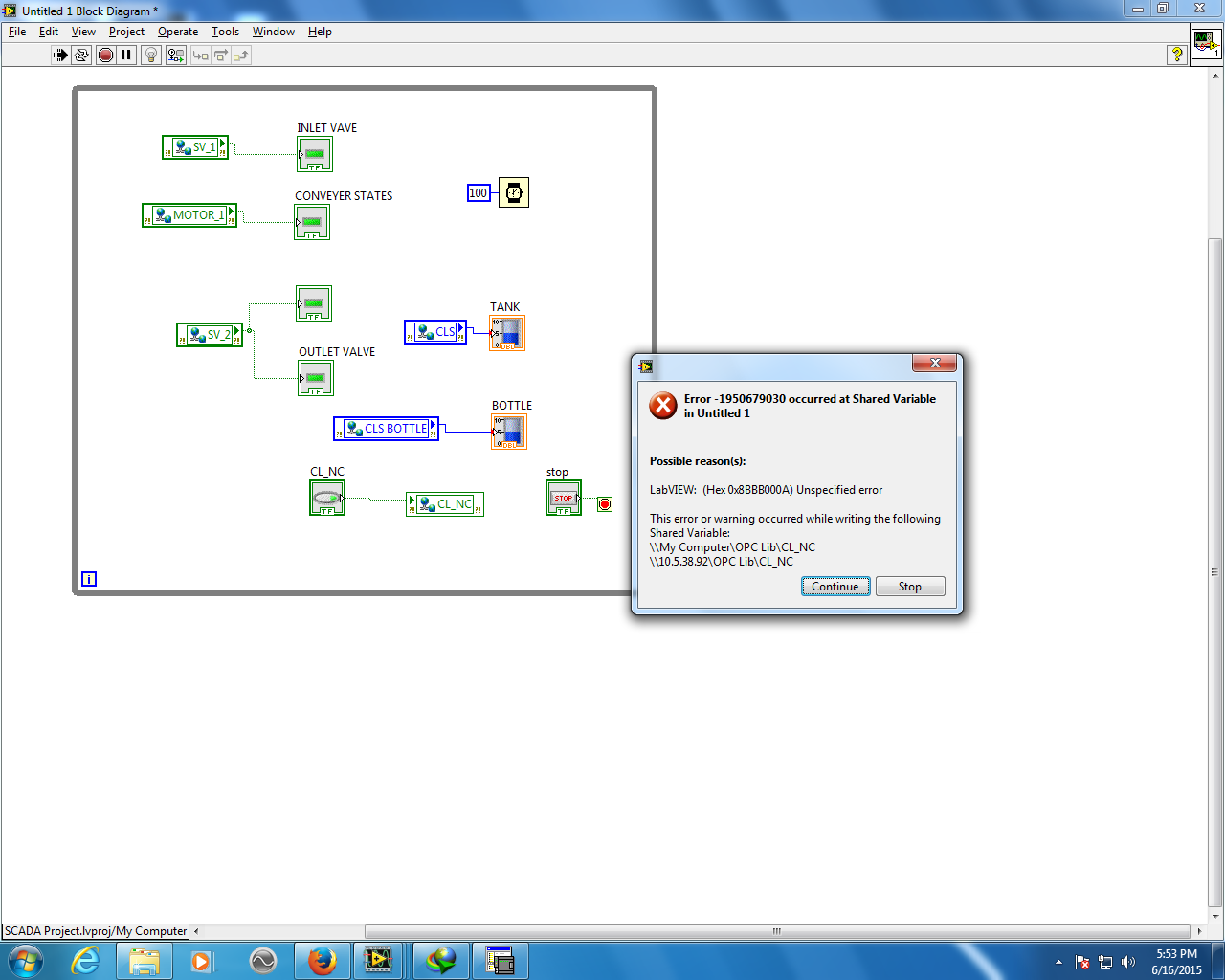This screenshot has height=980, width=1225.
Task: Select the OUTLET VALVE indicator terminal
Action: tap(316, 378)
